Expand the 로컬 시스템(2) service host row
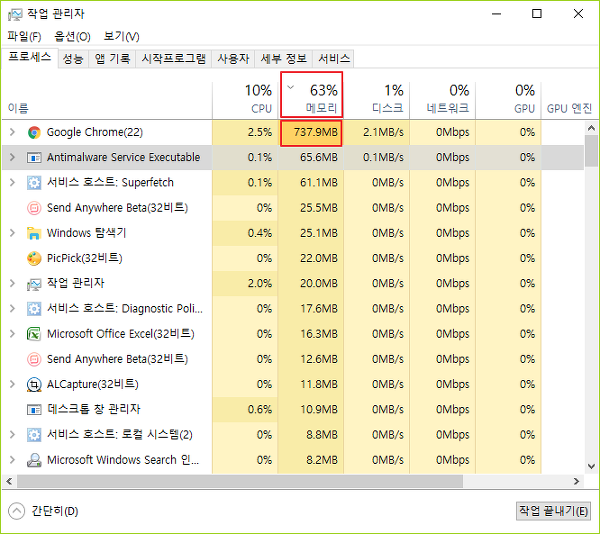Image resolution: width=600 pixels, height=534 pixels. (12, 435)
